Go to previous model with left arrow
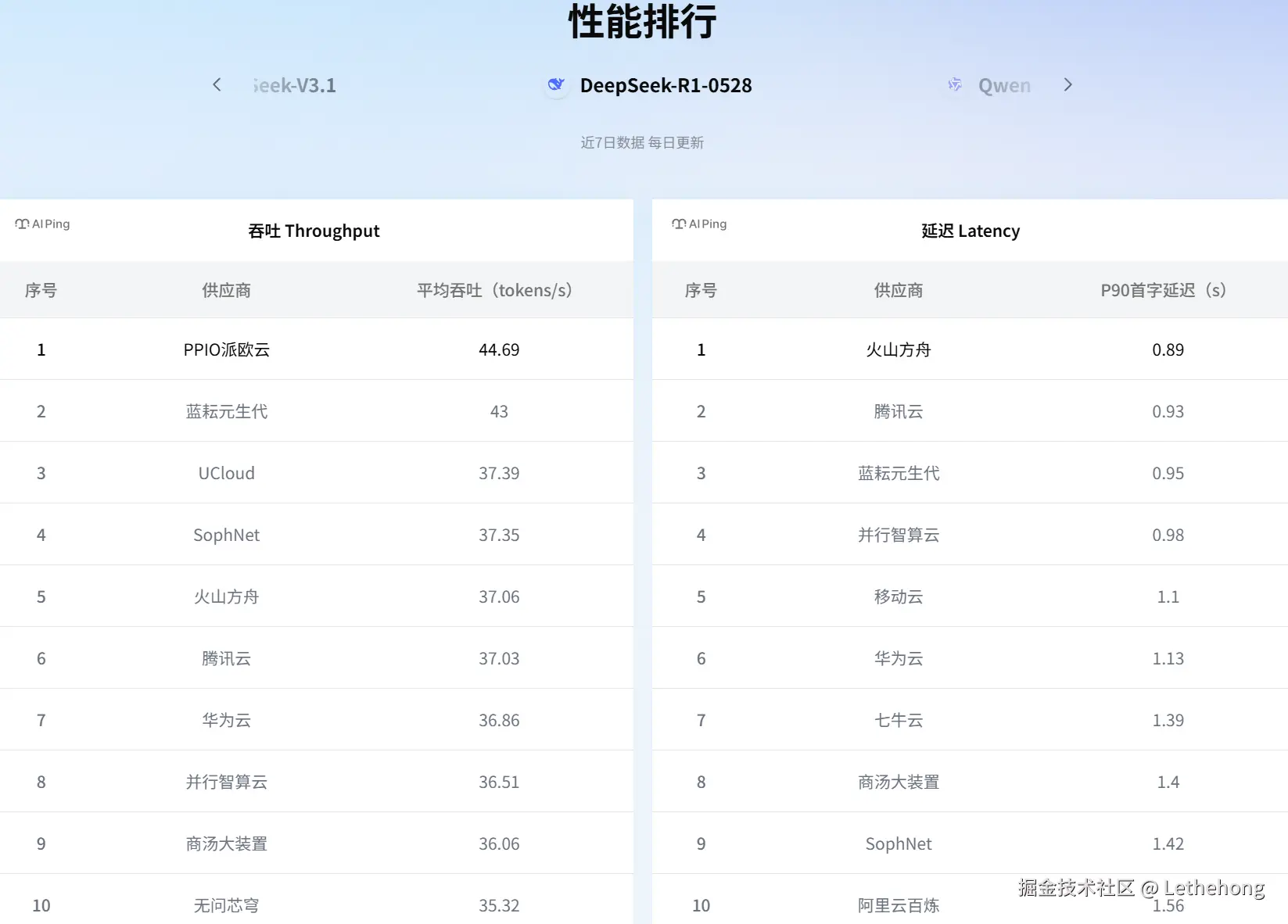The height and width of the screenshot is (924, 1288). [217, 84]
